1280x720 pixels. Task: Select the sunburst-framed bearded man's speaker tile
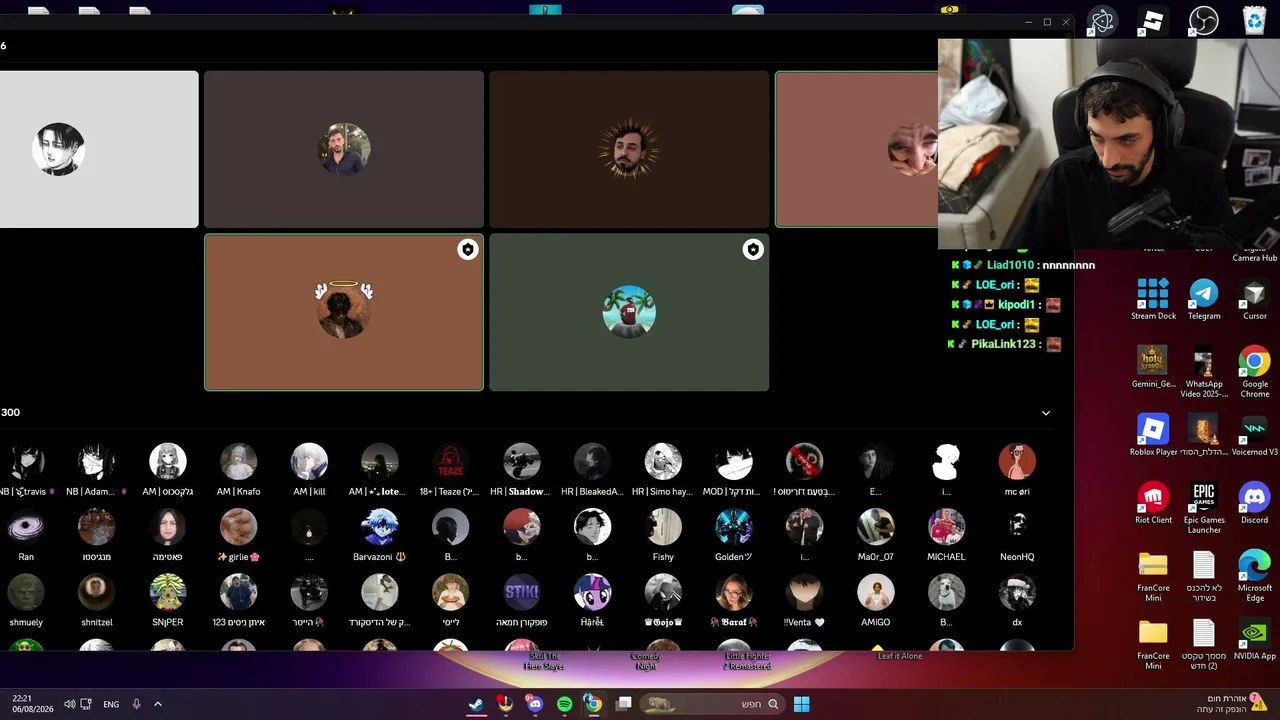coord(629,149)
